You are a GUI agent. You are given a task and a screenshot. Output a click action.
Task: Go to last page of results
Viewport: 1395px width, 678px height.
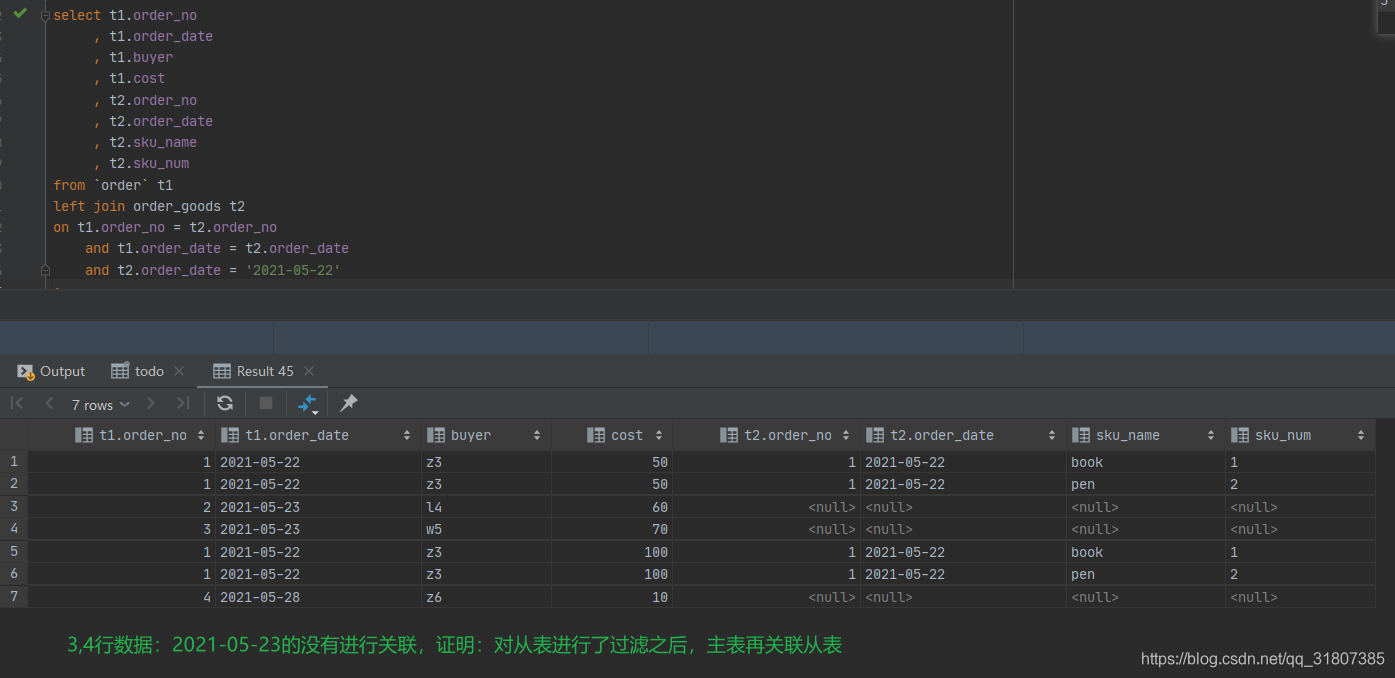pos(183,403)
